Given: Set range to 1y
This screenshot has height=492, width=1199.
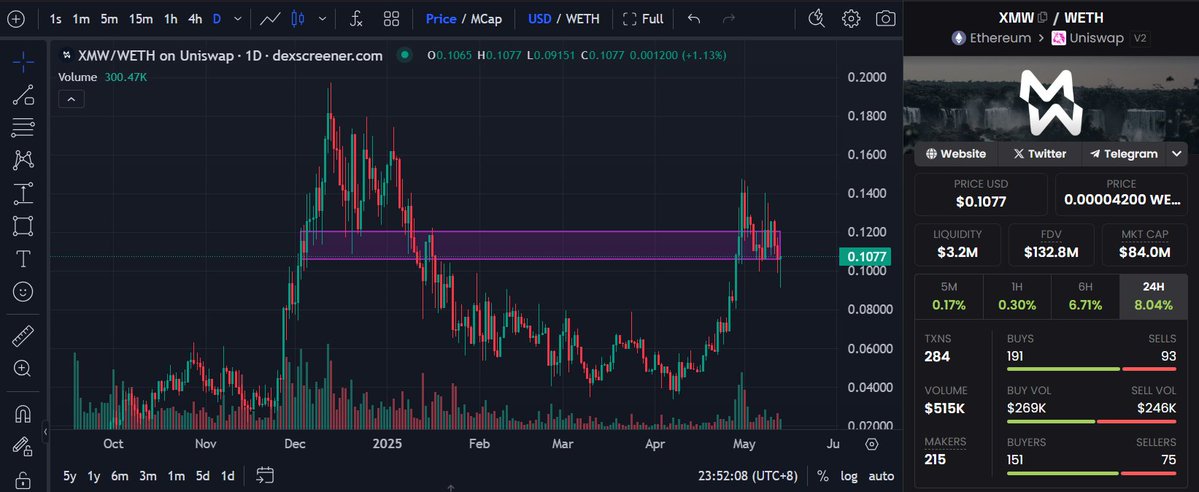Looking at the screenshot, I should click(94, 476).
